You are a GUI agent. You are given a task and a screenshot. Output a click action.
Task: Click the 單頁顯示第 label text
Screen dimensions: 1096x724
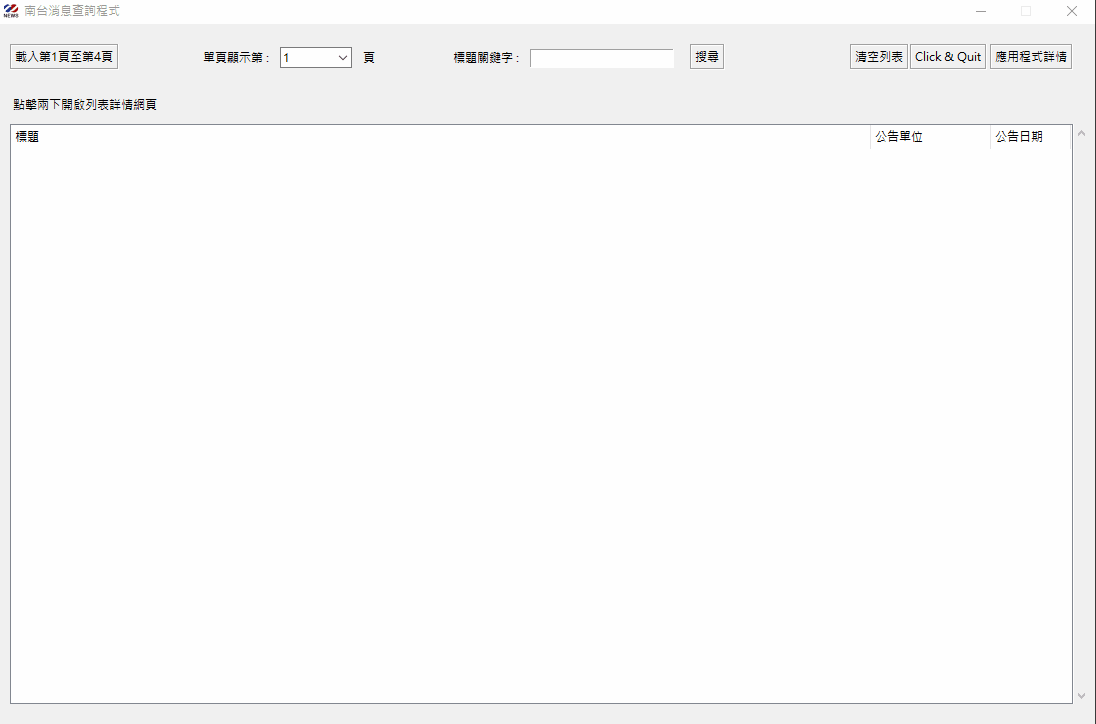[237, 58]
